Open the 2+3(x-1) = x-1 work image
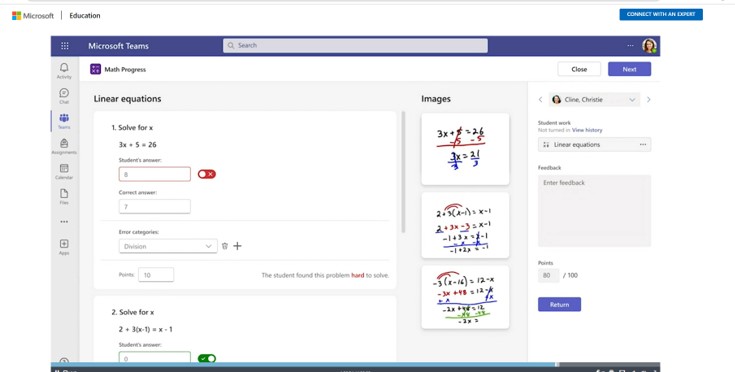Image resolution: width=735 pixels, height=372 pixels. [465, 225]
